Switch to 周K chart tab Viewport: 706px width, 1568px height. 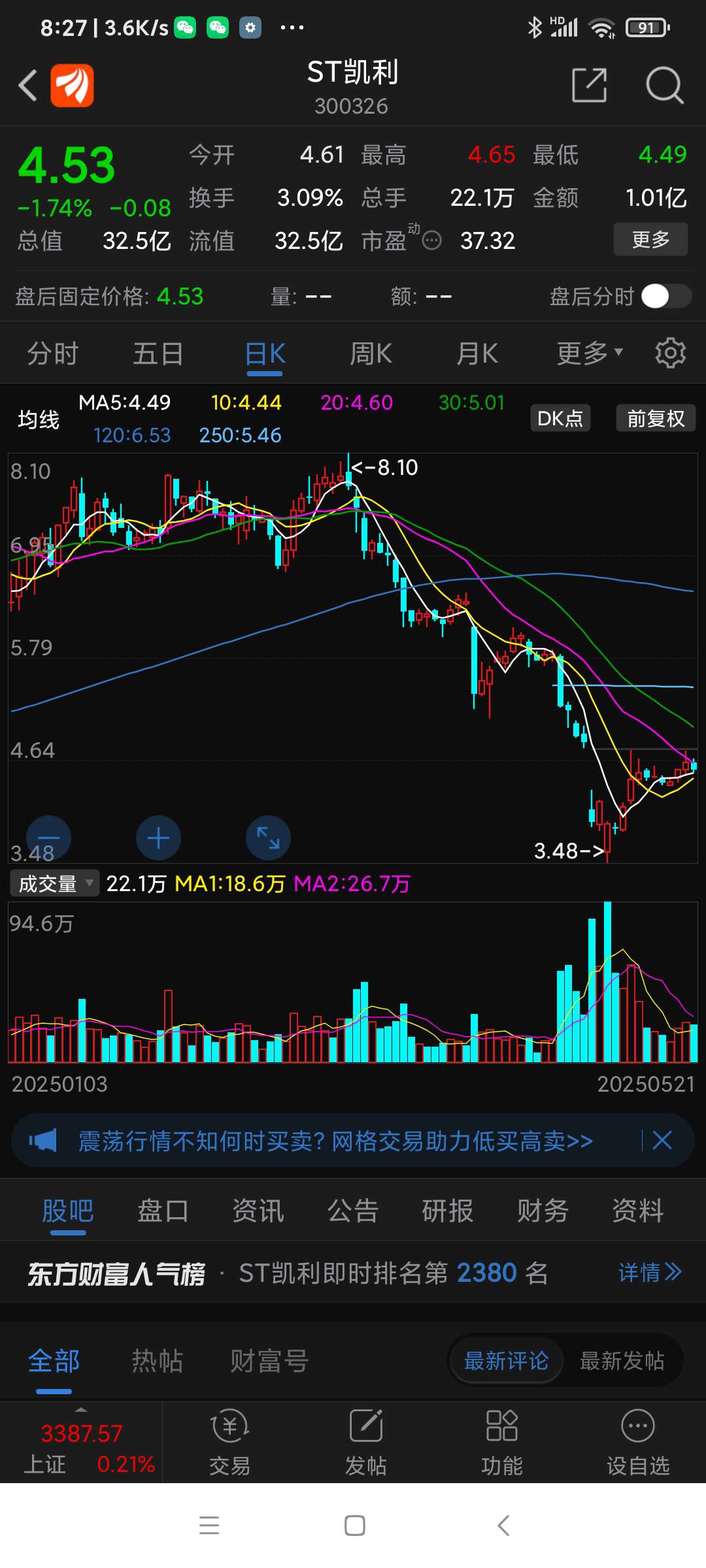point(371,353)
